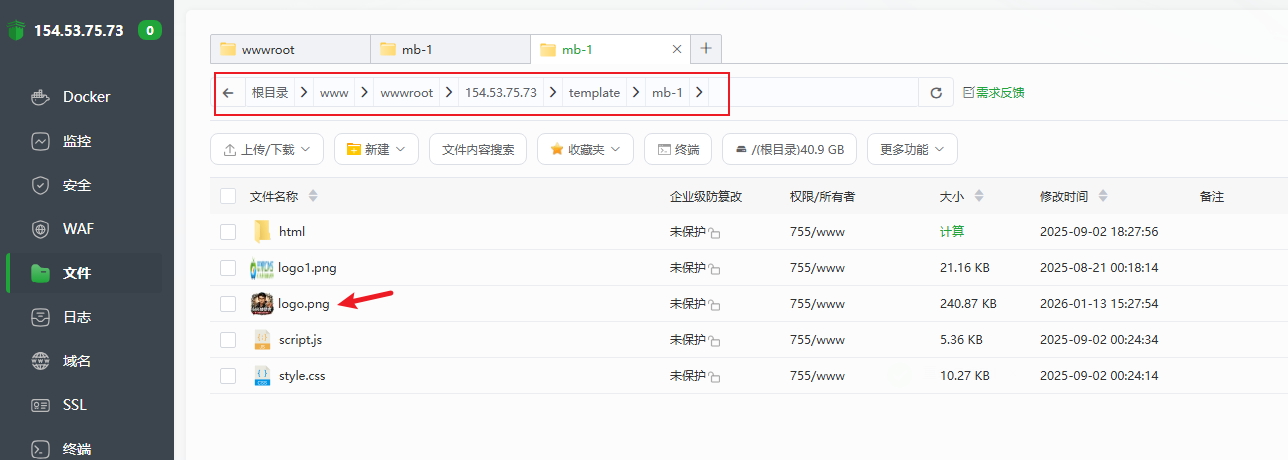Image resolution: width=1288 pixels, height=460 pixels.
Task: Click the lock icon on html row
Action: pyautogui.click(x=715, y=233)
